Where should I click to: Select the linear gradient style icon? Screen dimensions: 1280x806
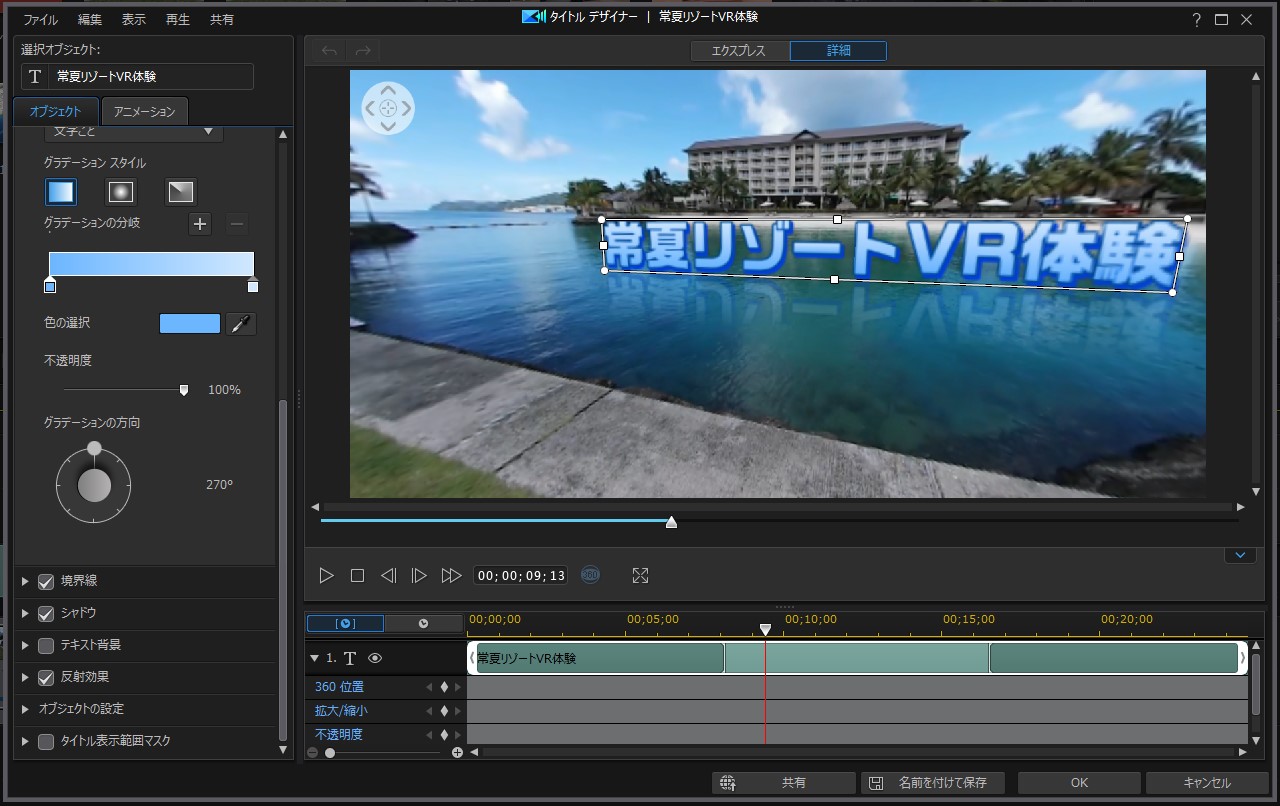pos(61,191)
